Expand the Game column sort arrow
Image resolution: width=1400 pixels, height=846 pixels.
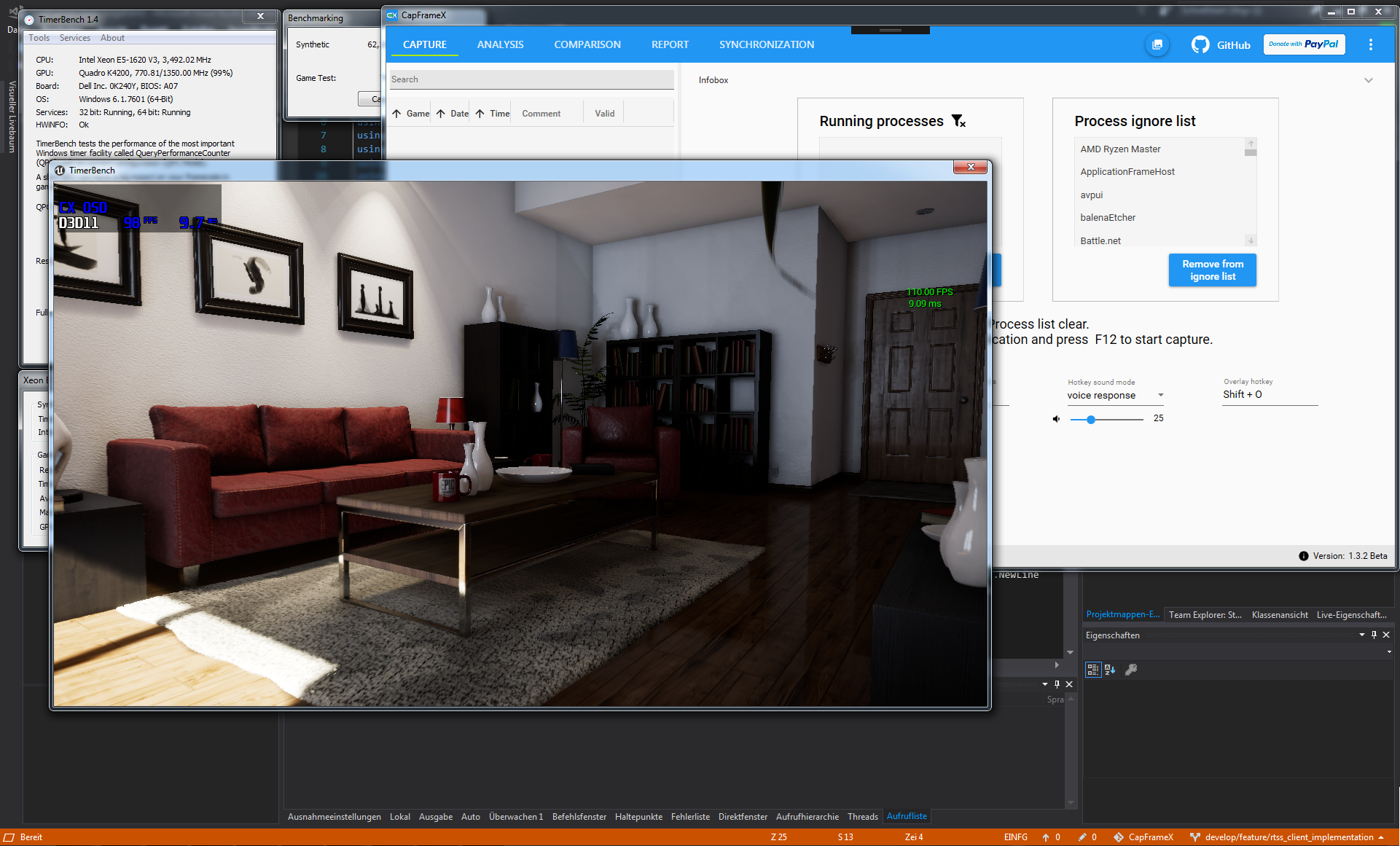point(397,112)
